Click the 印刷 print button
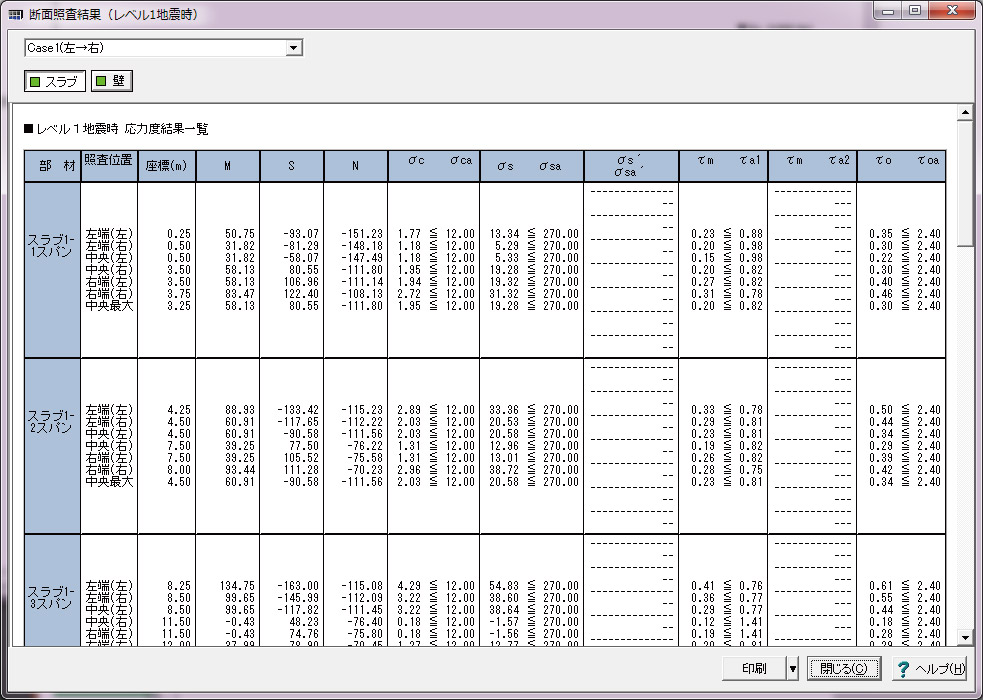This screenshot has height=700, width=983. tap(754, 669)
